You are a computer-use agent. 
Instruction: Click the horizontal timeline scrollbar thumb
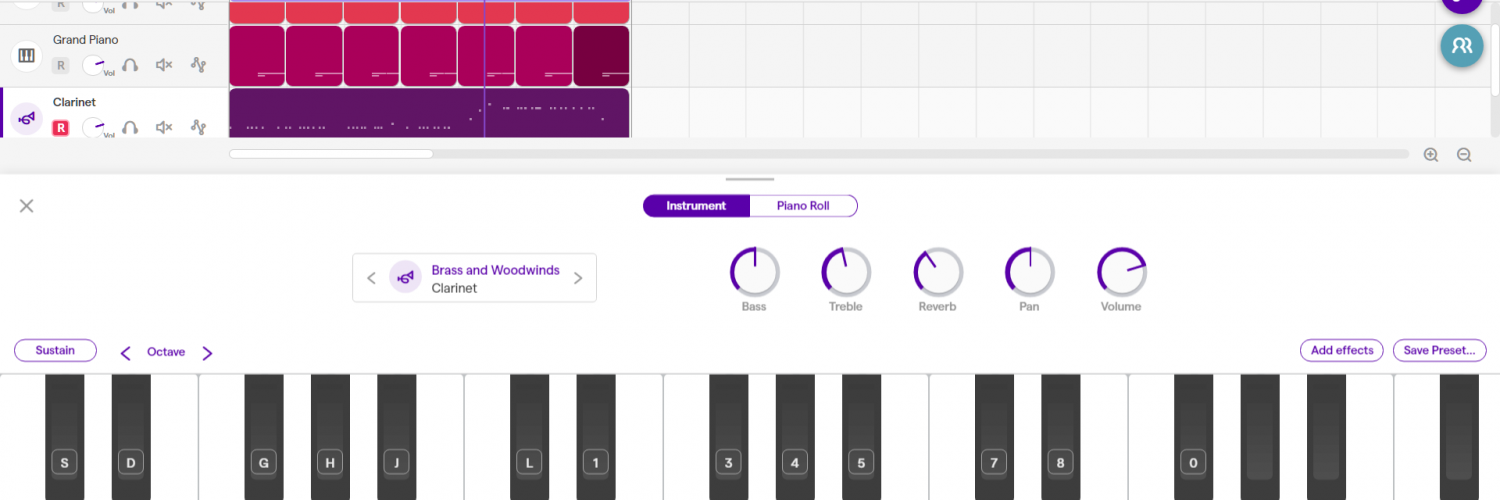tap(331, 154)
